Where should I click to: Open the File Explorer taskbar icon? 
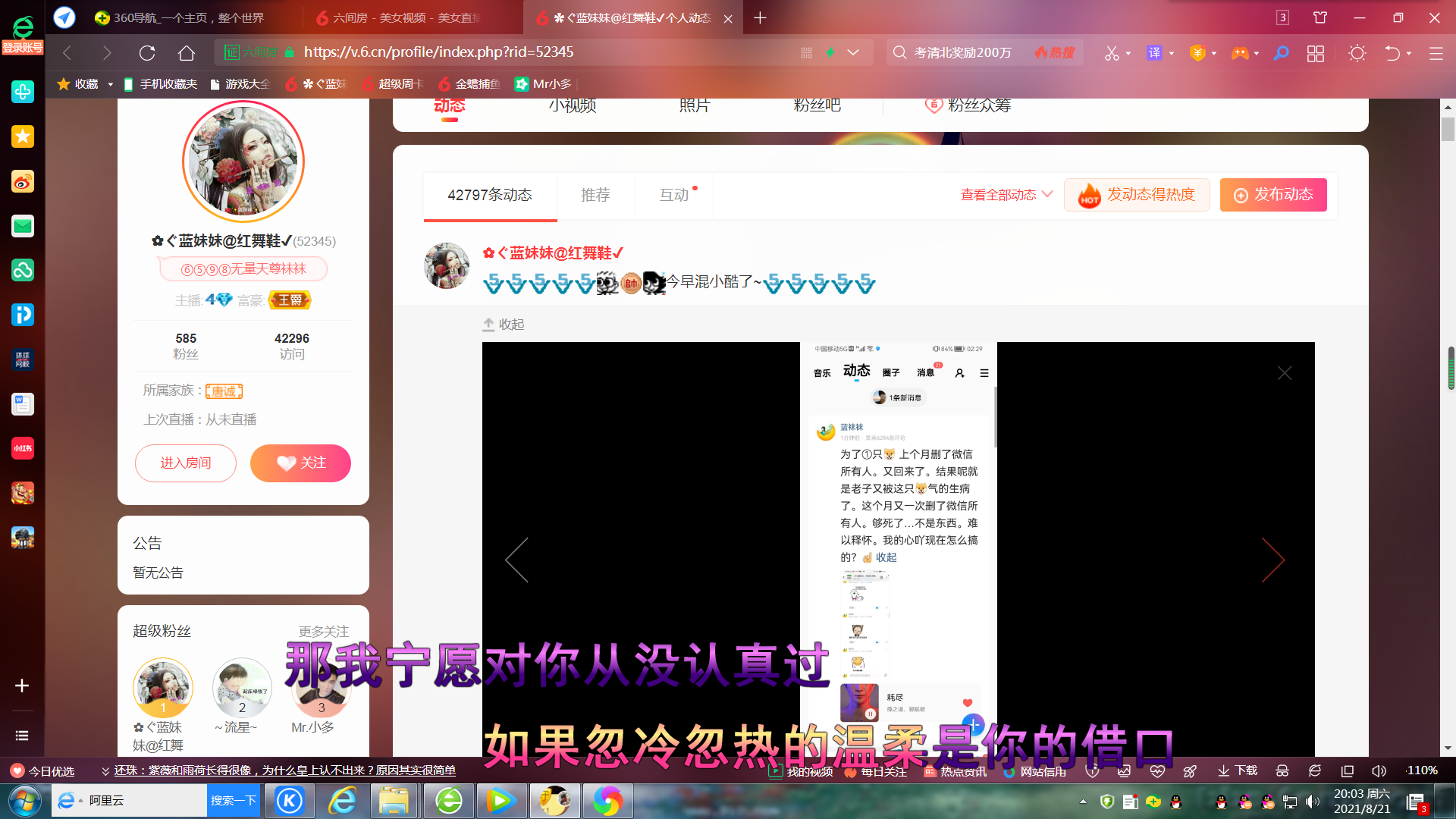394,801
